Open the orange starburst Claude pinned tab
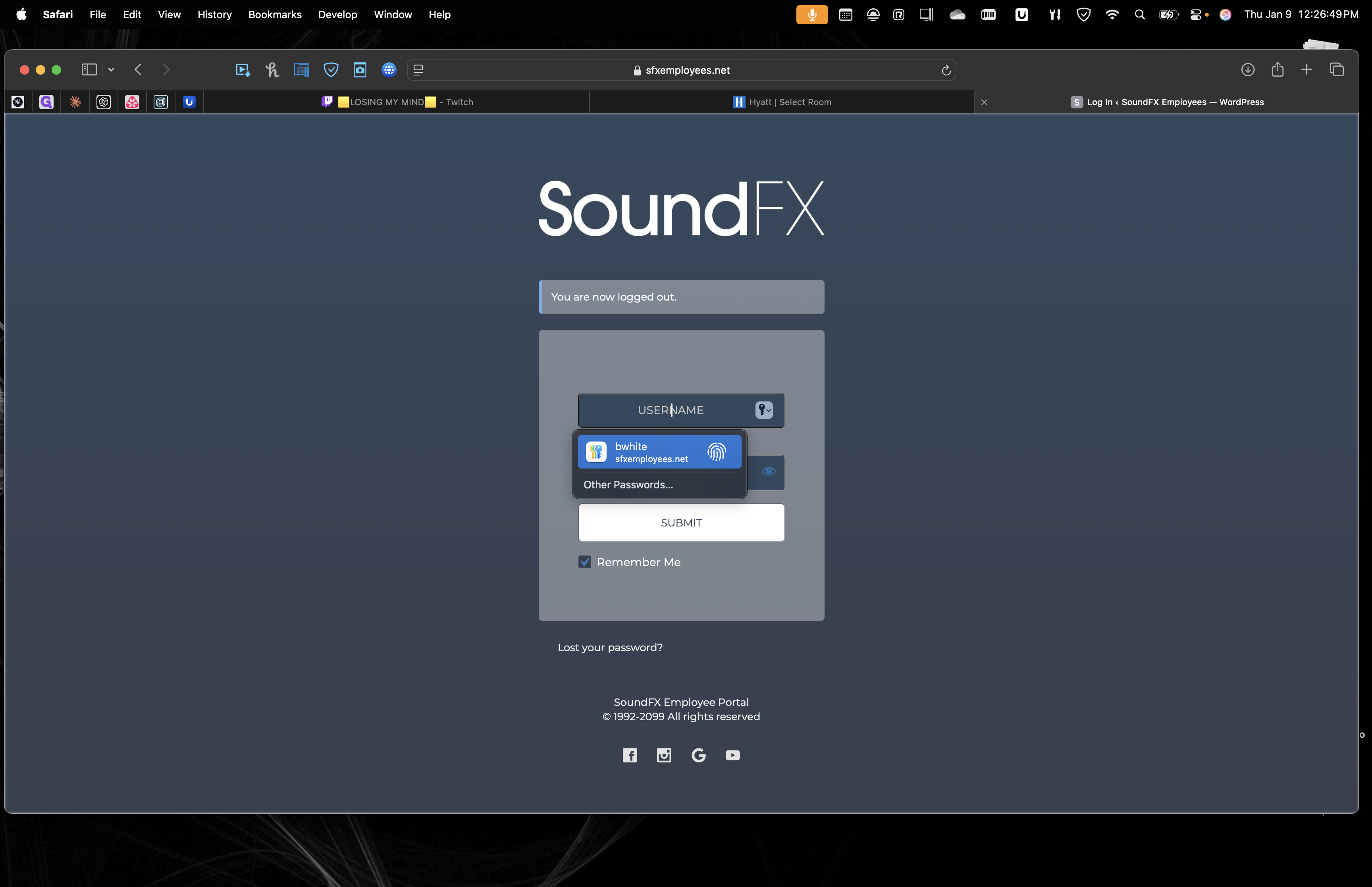The width and height of the screenshot is (1372, 887). pos(75,102)
